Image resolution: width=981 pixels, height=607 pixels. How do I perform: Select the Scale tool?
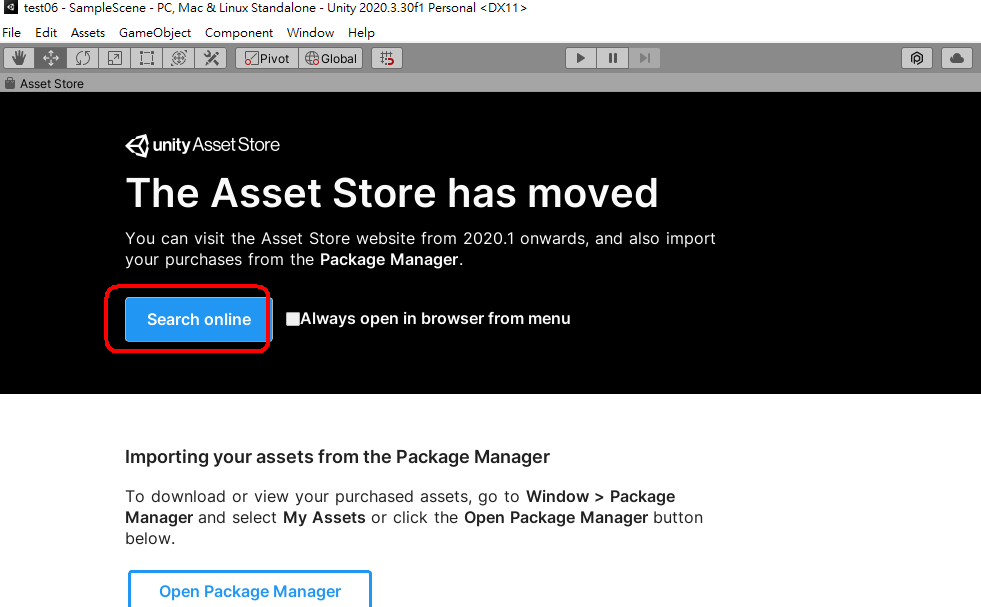coord(114,58)
